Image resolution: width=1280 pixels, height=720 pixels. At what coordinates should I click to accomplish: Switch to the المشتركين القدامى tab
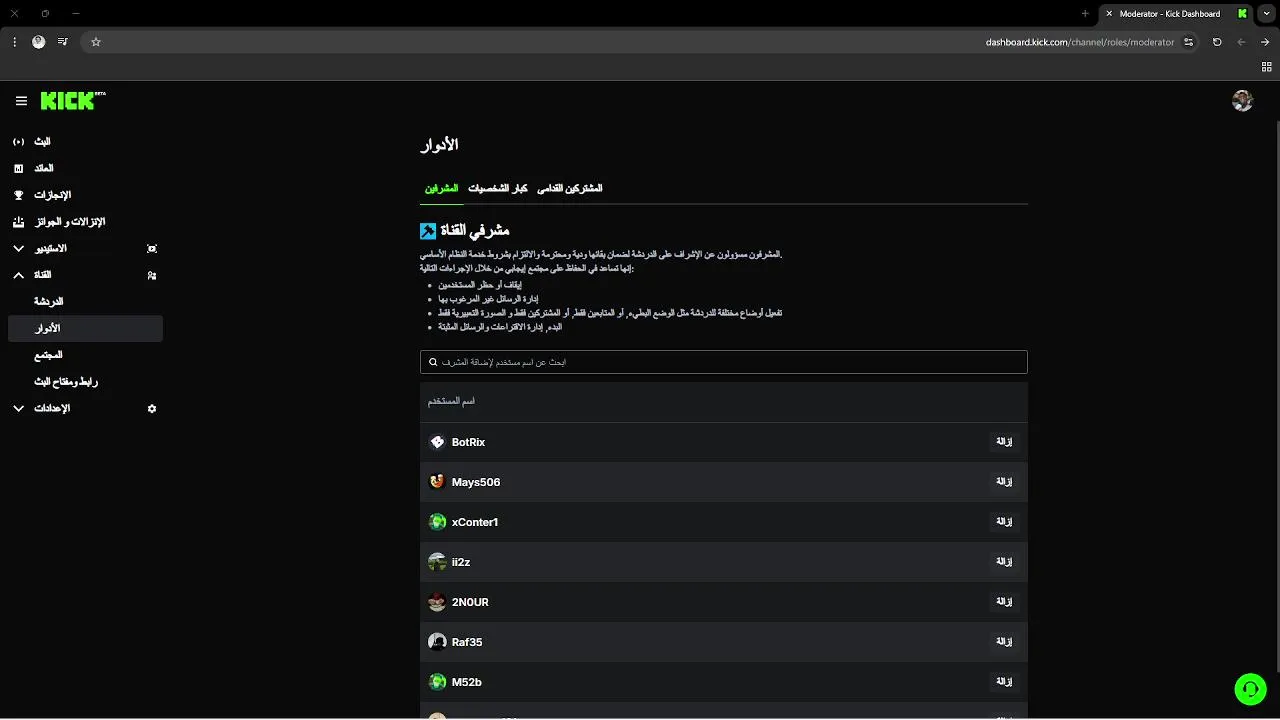(570, 189)
